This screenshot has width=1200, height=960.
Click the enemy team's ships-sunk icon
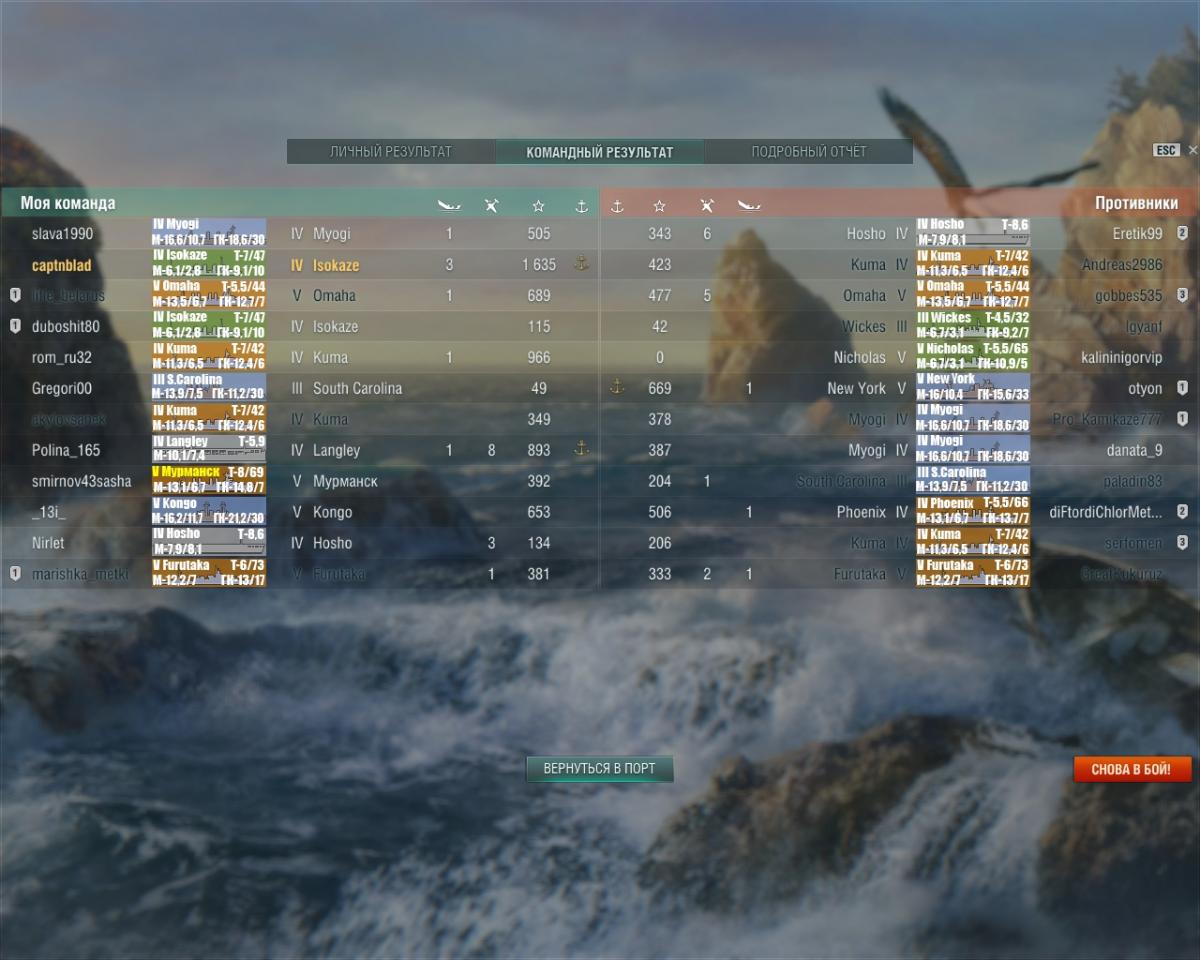749,206
